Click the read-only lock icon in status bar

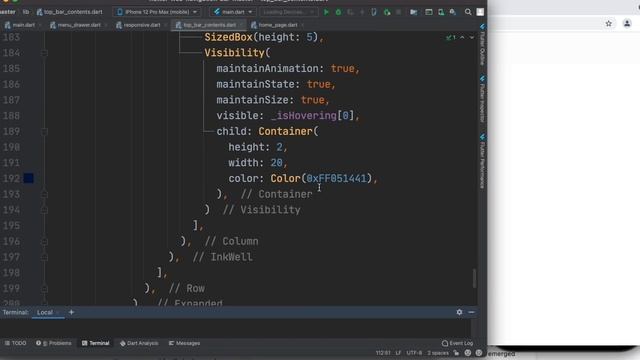click(x=456, y=353)
